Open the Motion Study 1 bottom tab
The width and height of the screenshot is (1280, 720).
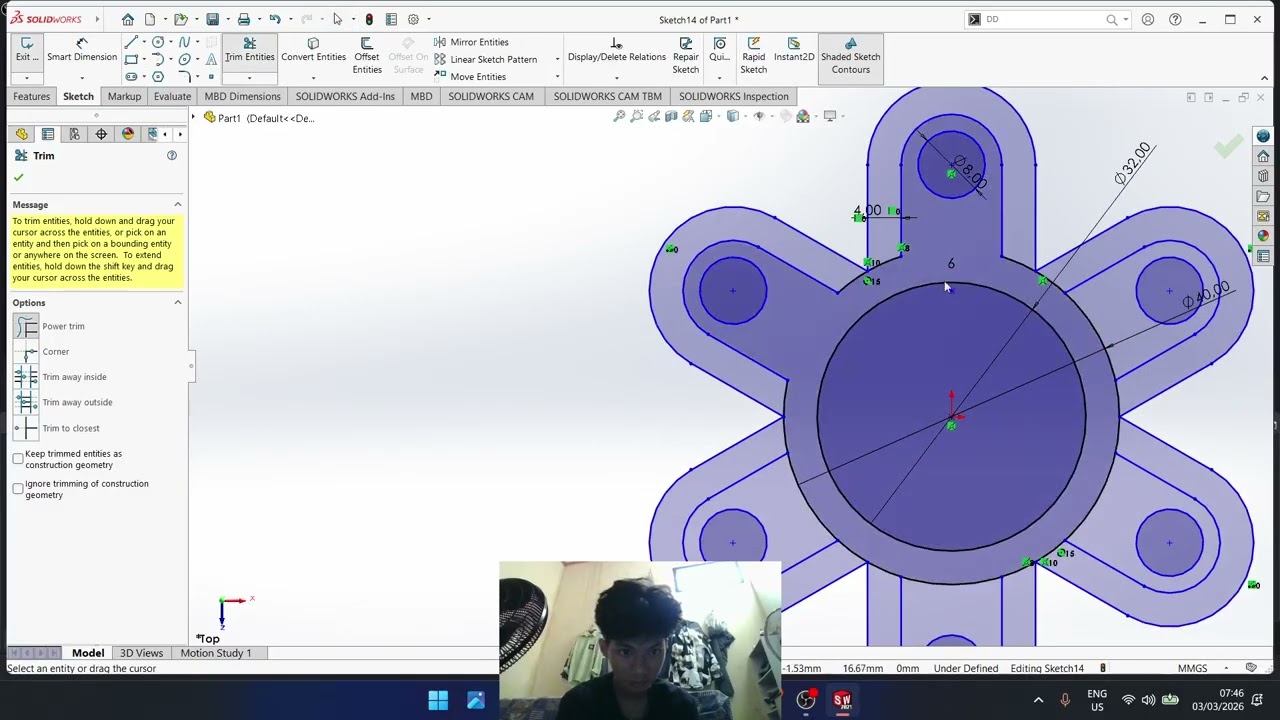tap(216, 653)
